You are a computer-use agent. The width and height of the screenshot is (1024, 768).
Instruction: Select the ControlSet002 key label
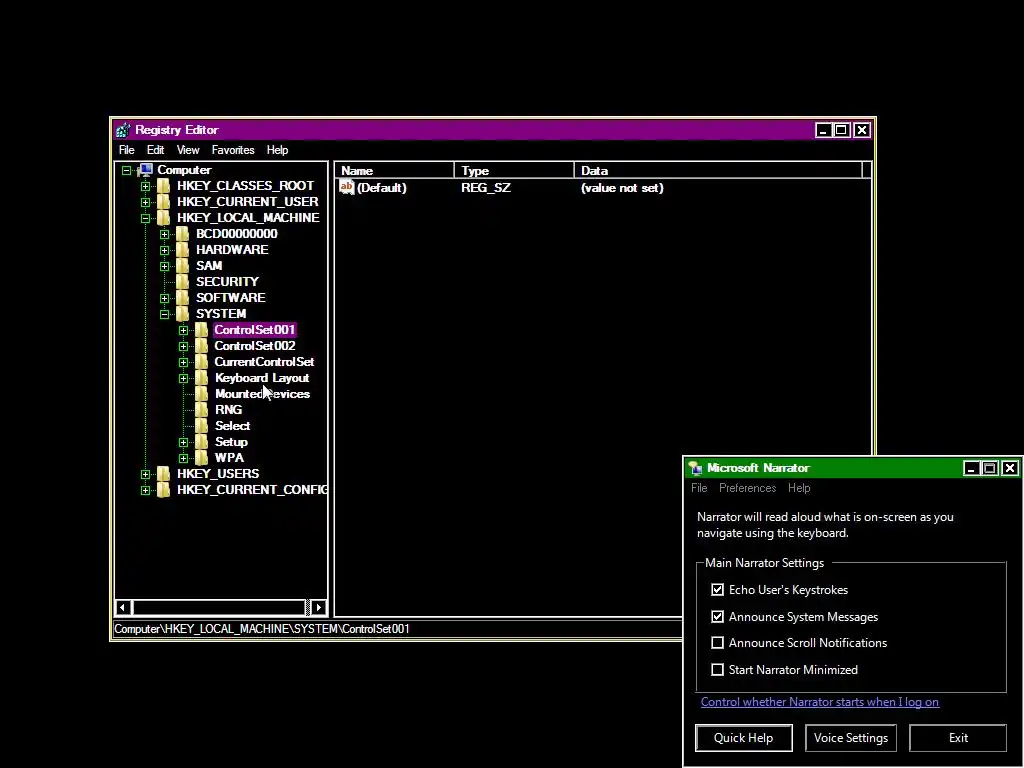click(255, 346)
